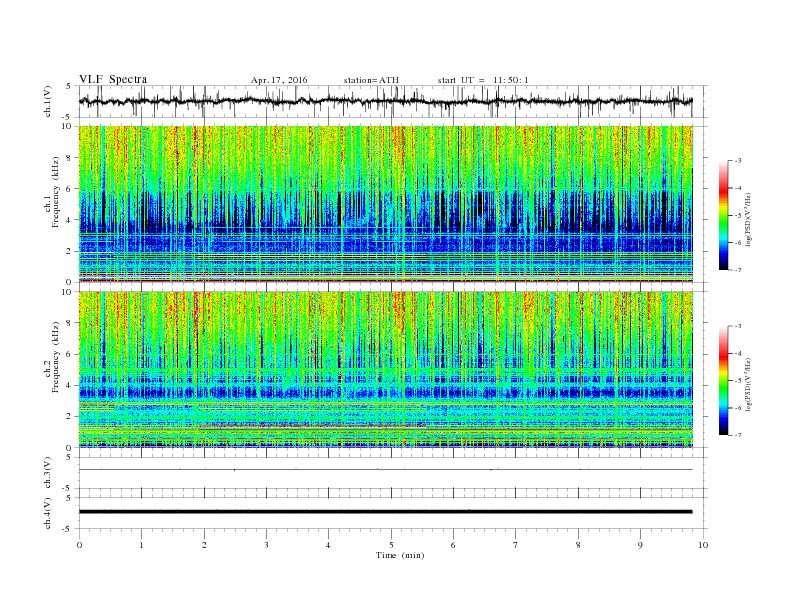Click the time axis tick label '3'
This screenshot has height=612, width=792.
click(x=266, y=545)
